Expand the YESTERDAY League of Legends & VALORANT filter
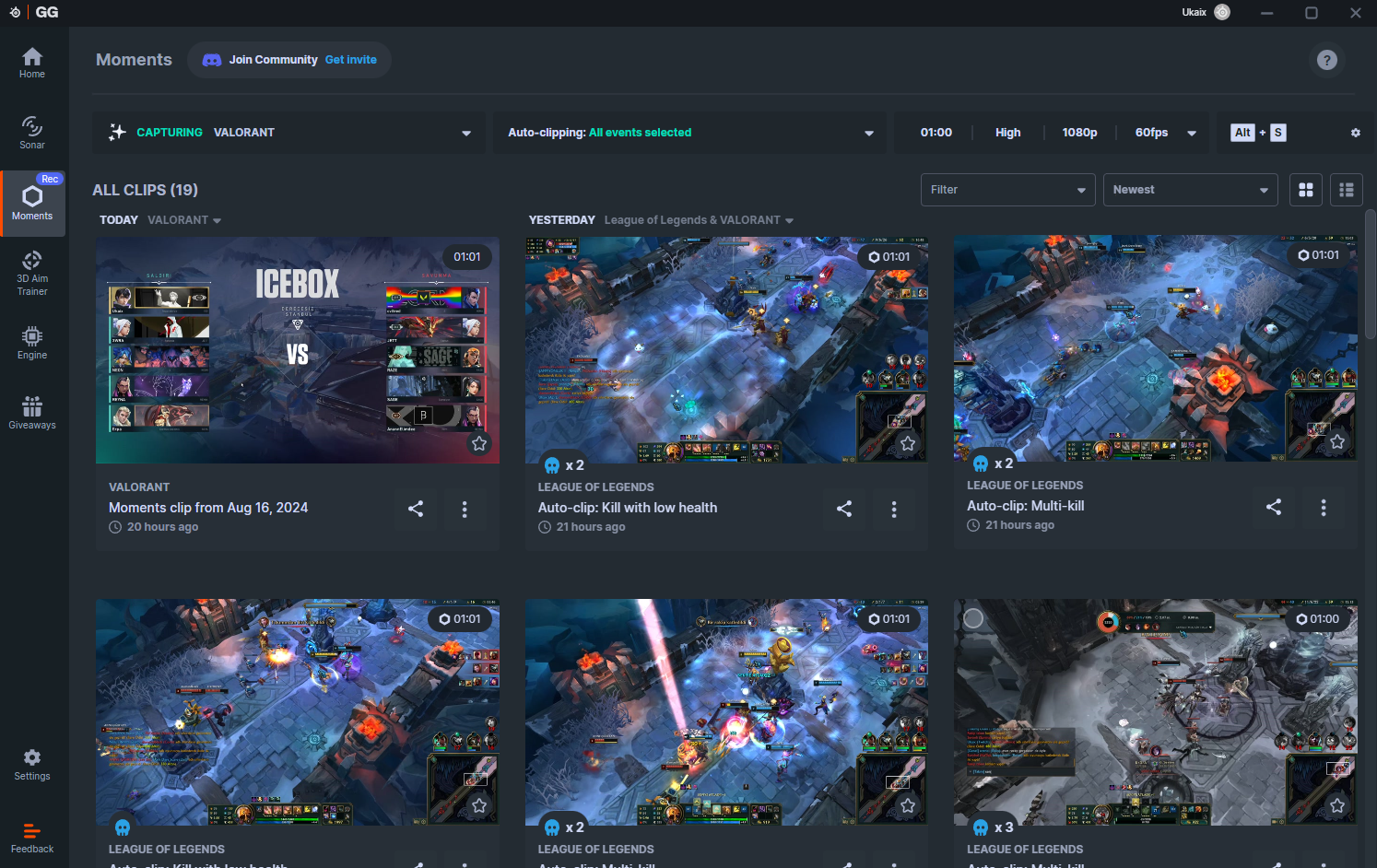The height and width of the screenshot is (868, 1377). tap(699, 220)
